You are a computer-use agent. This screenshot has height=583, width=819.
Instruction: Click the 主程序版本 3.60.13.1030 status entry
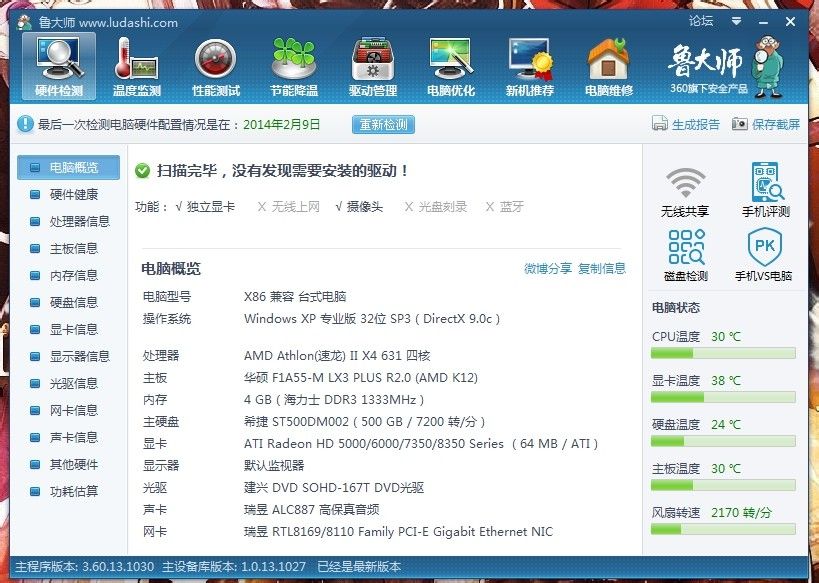tap(85, 567)
